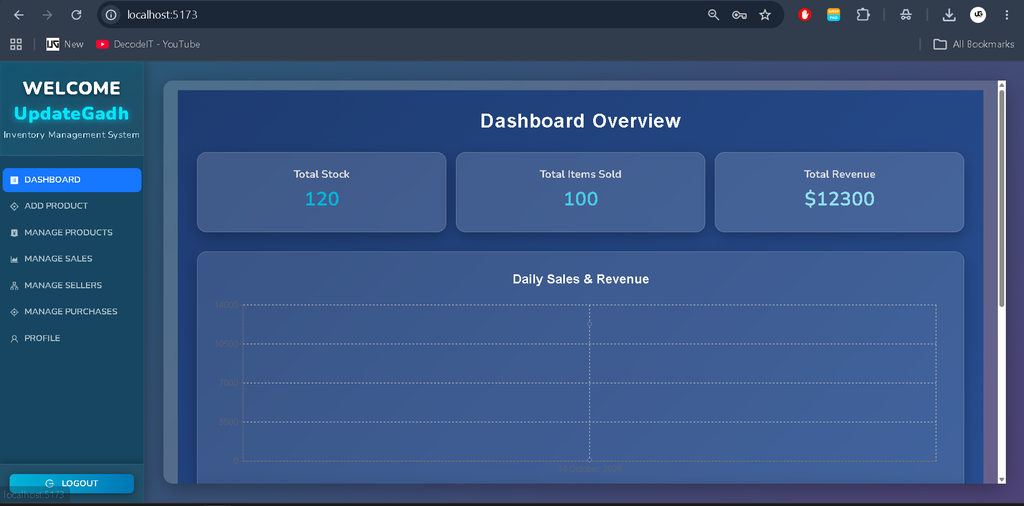
Task: Click the Inventory Management System subtitle
Action: pyautogui.click(x=72, y=135)
